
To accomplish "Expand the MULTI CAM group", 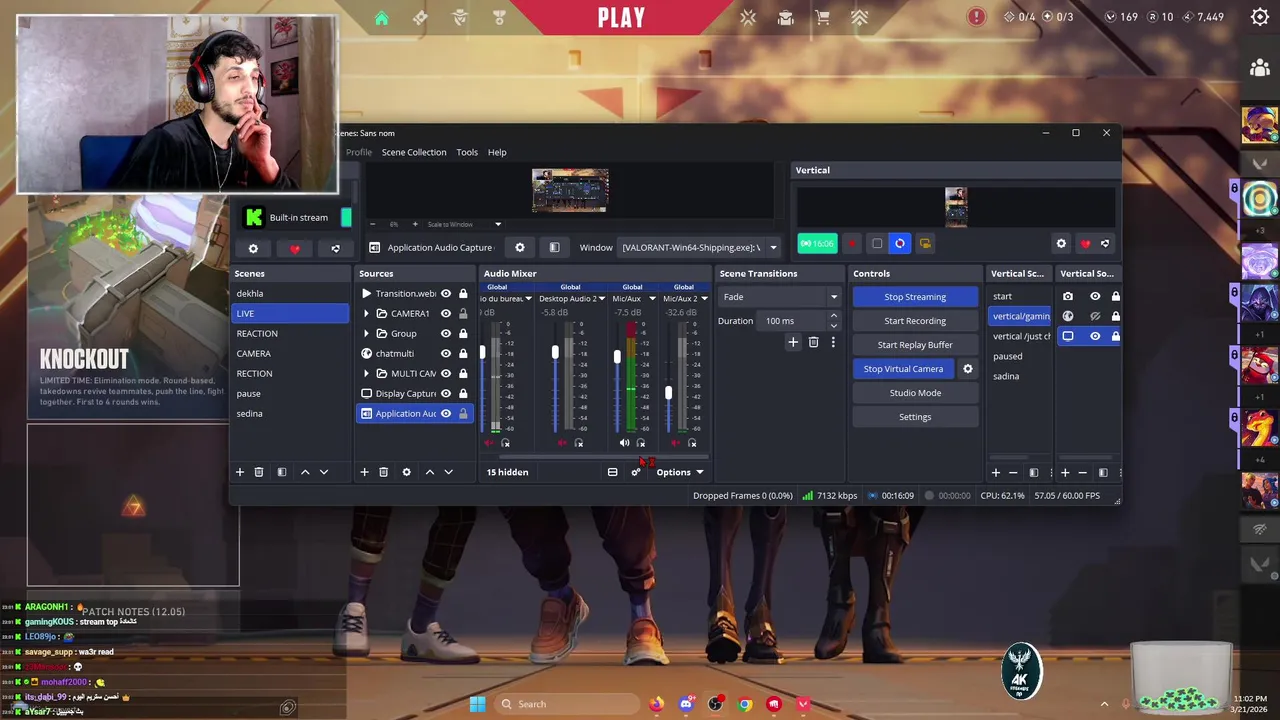I will coord(366,373).
